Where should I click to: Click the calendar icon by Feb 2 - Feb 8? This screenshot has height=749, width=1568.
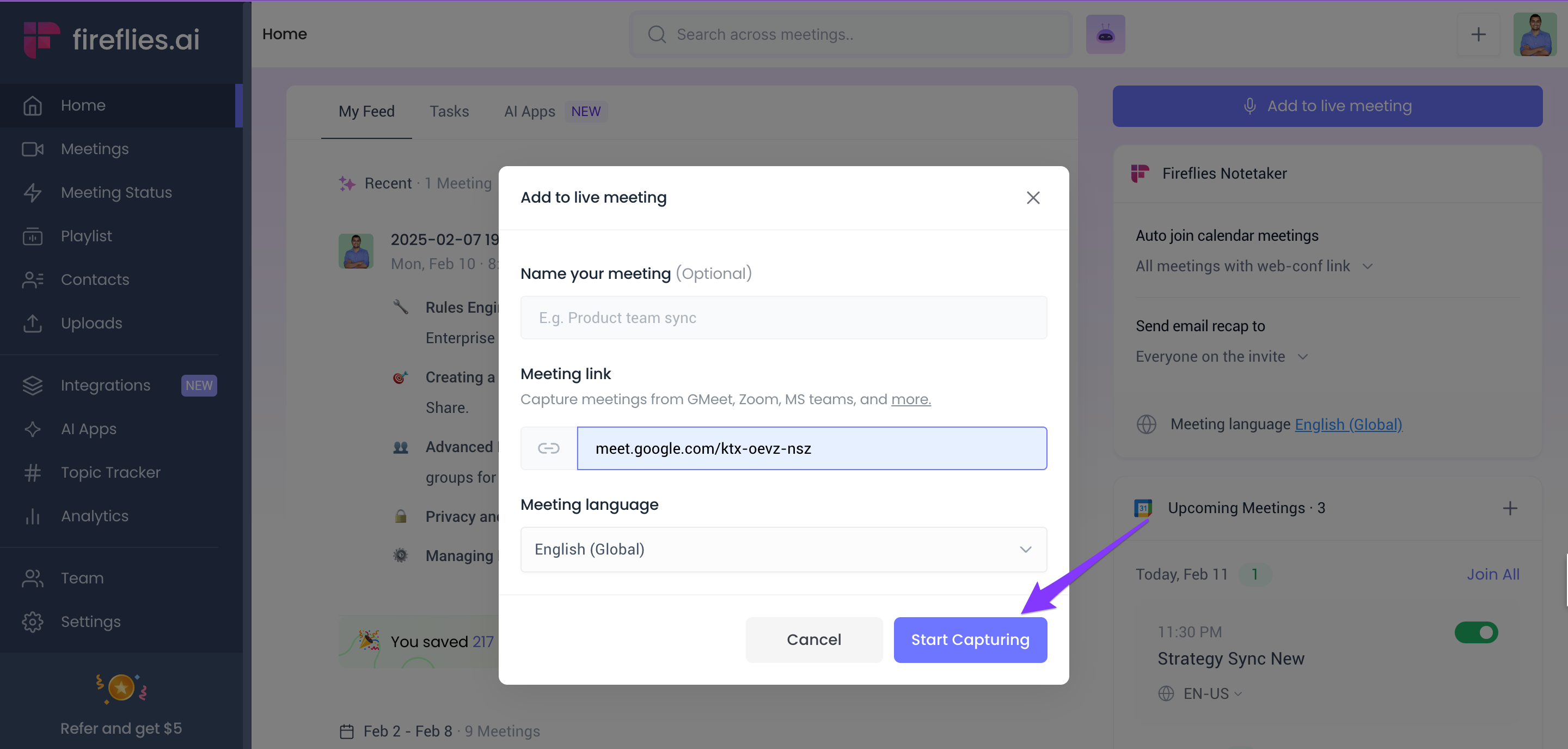coord(346,732)
